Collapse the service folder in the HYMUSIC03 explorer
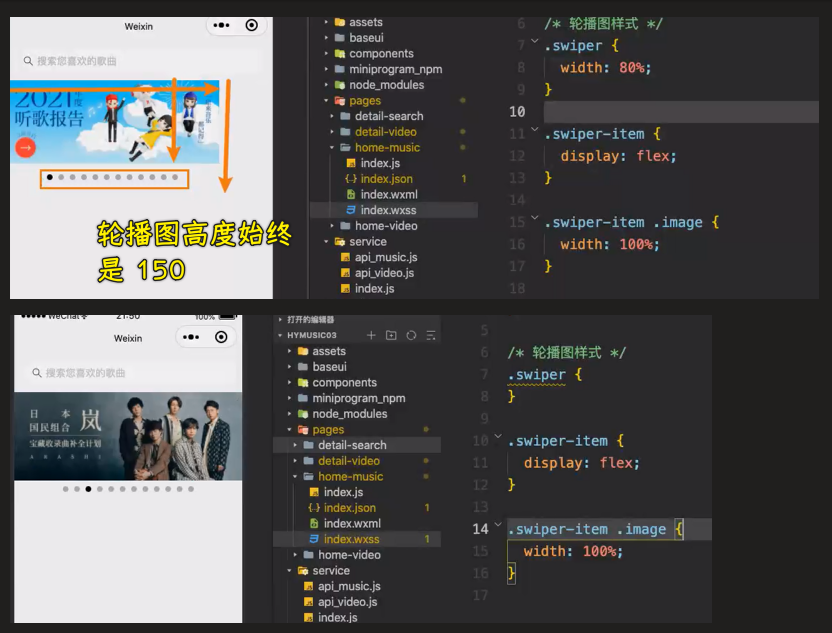 290,570
